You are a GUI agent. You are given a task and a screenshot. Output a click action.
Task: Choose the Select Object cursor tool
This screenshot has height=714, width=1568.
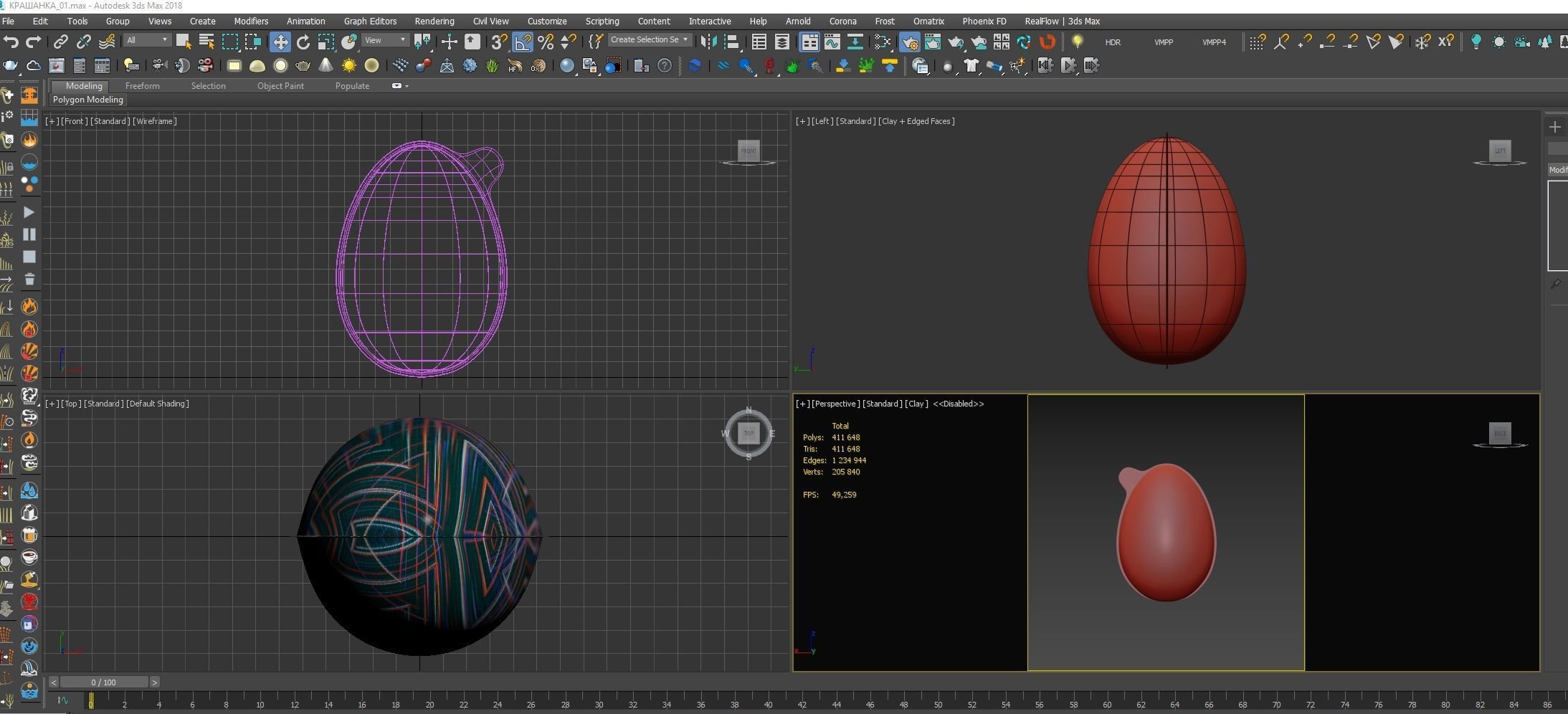(x=184, y=42)
